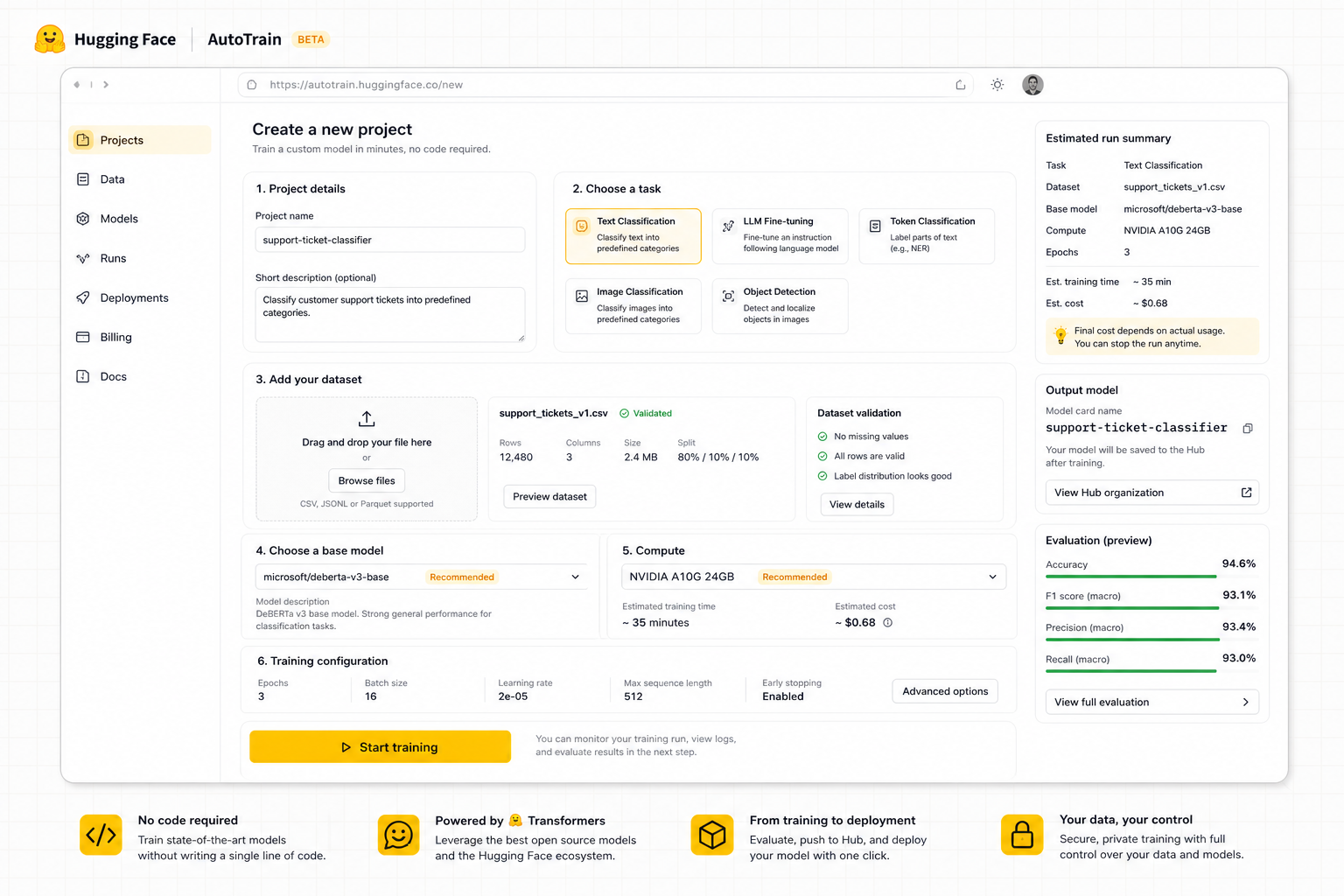Click the upload arrow icon in the drop zone

(367, 419)
